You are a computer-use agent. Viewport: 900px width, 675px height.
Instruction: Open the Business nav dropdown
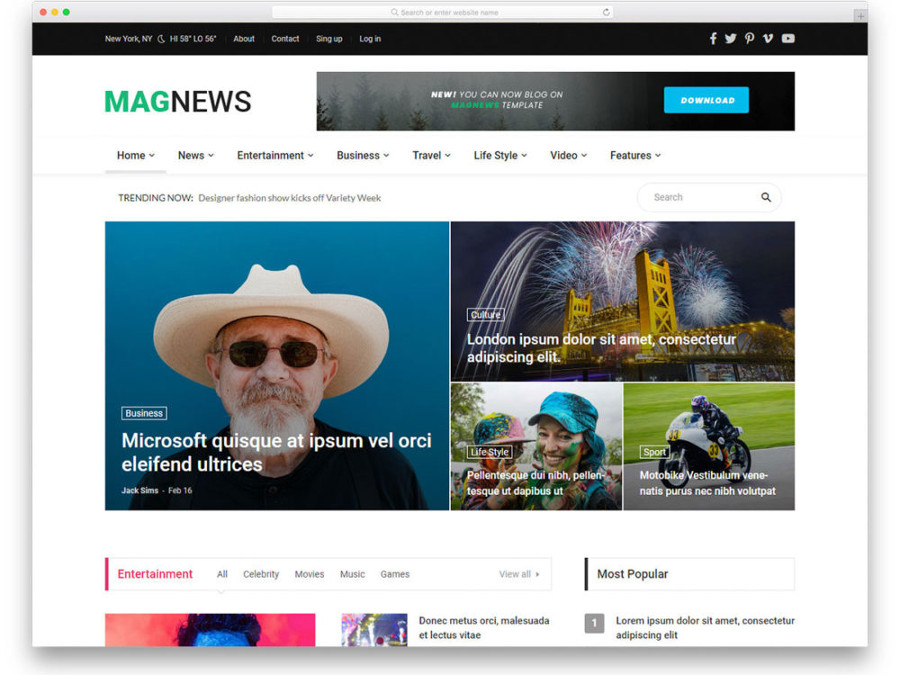(363, 156)
